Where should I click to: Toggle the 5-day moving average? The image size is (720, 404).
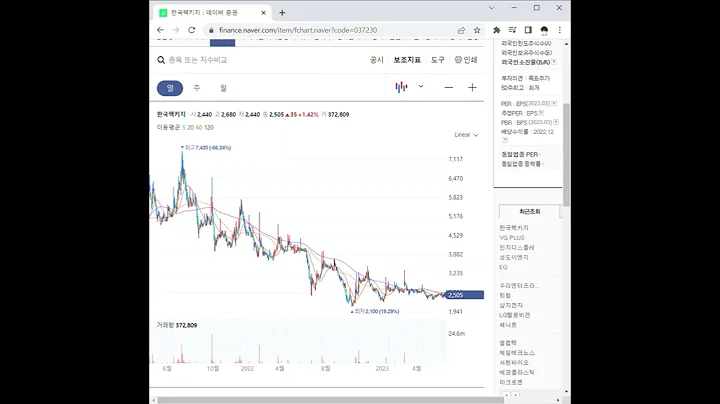click(x=184, y=128)
